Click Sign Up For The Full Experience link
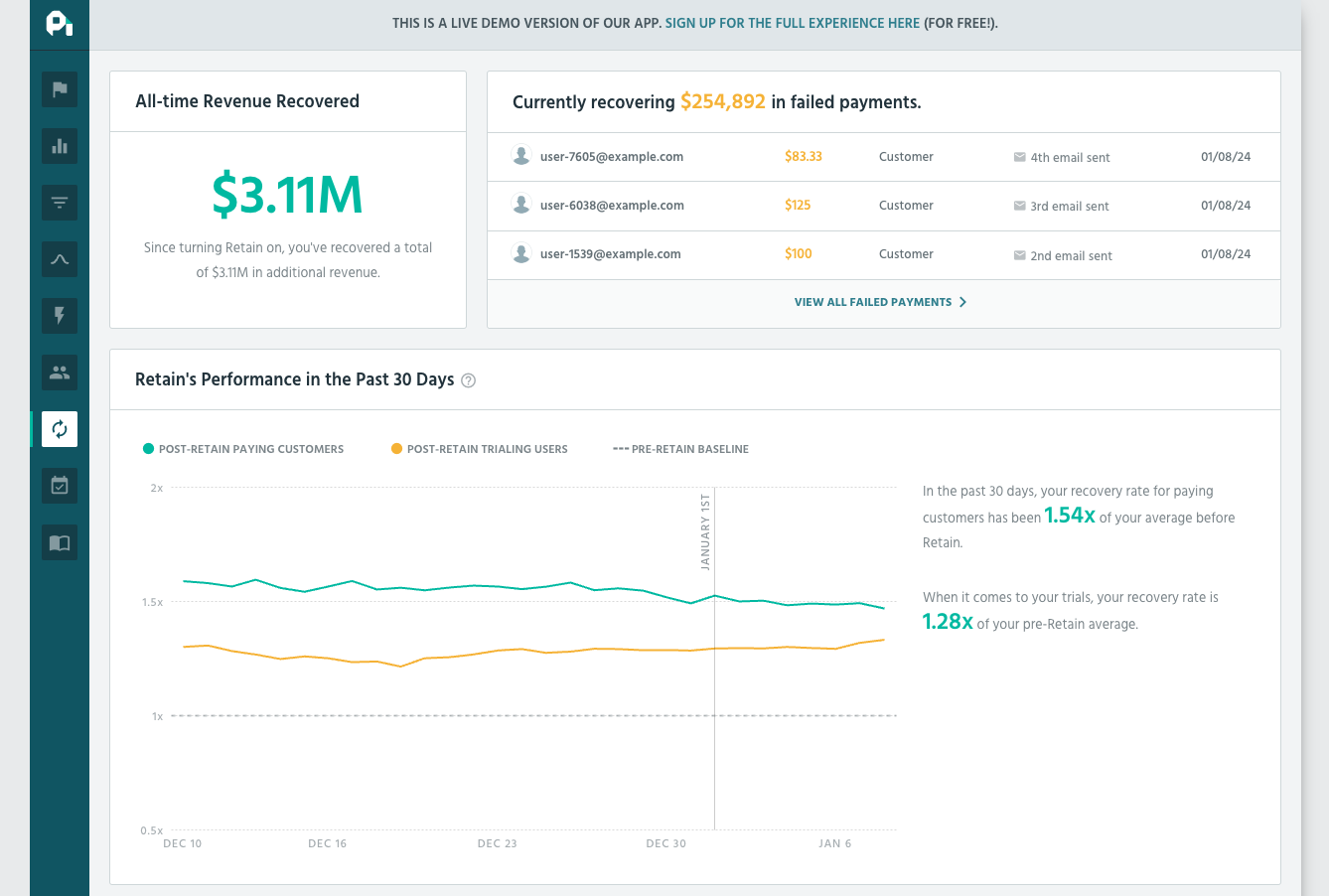The image size is (1329, 896). click(x=792, y=23)
